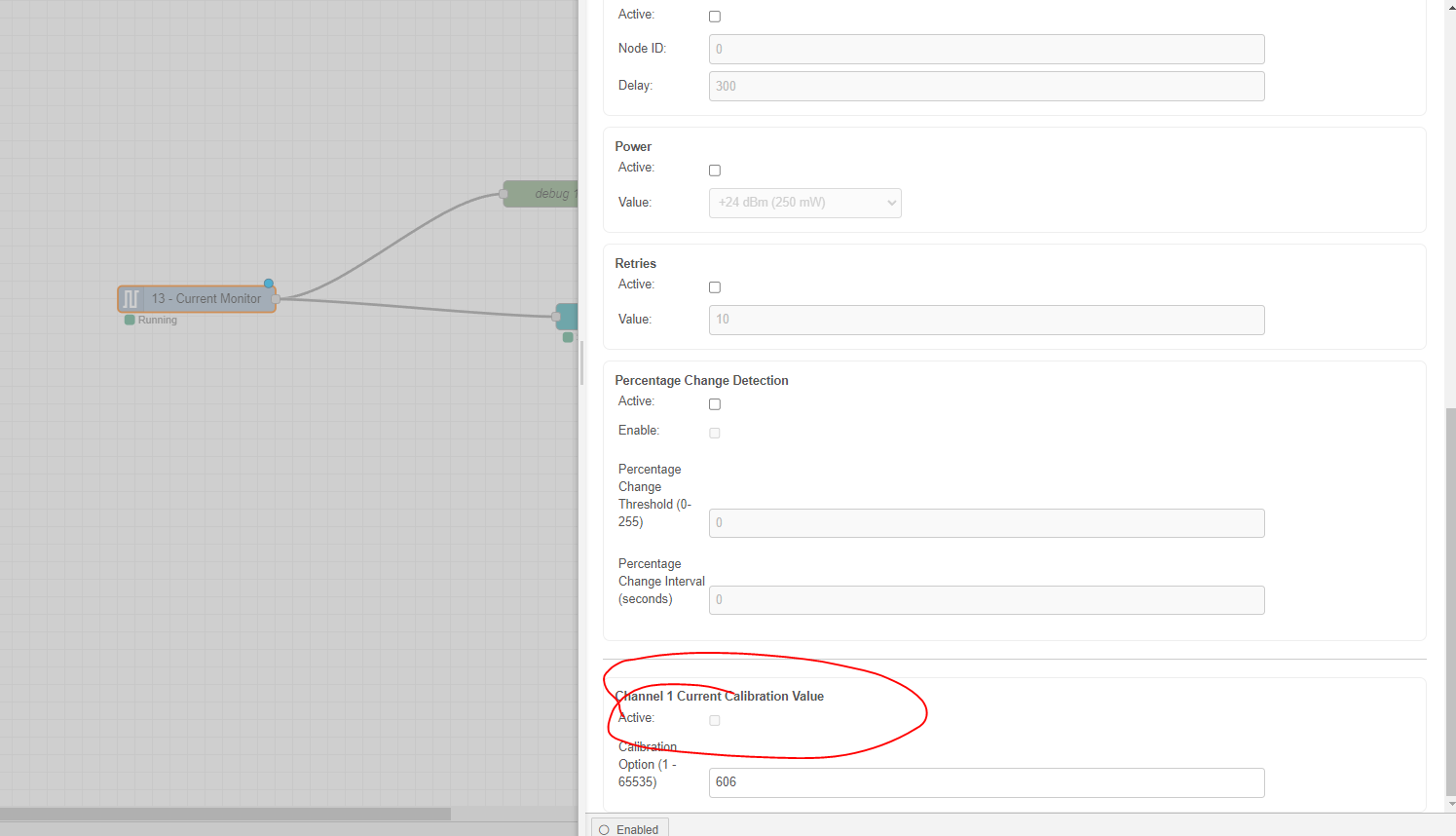Click the Percentage Change Threshold input

click(986, 523)
